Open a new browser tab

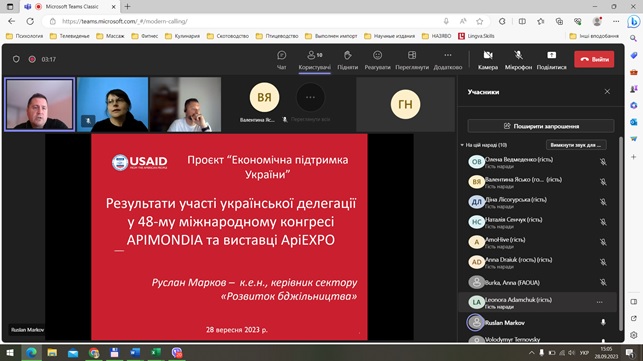(x=128, y=7)
